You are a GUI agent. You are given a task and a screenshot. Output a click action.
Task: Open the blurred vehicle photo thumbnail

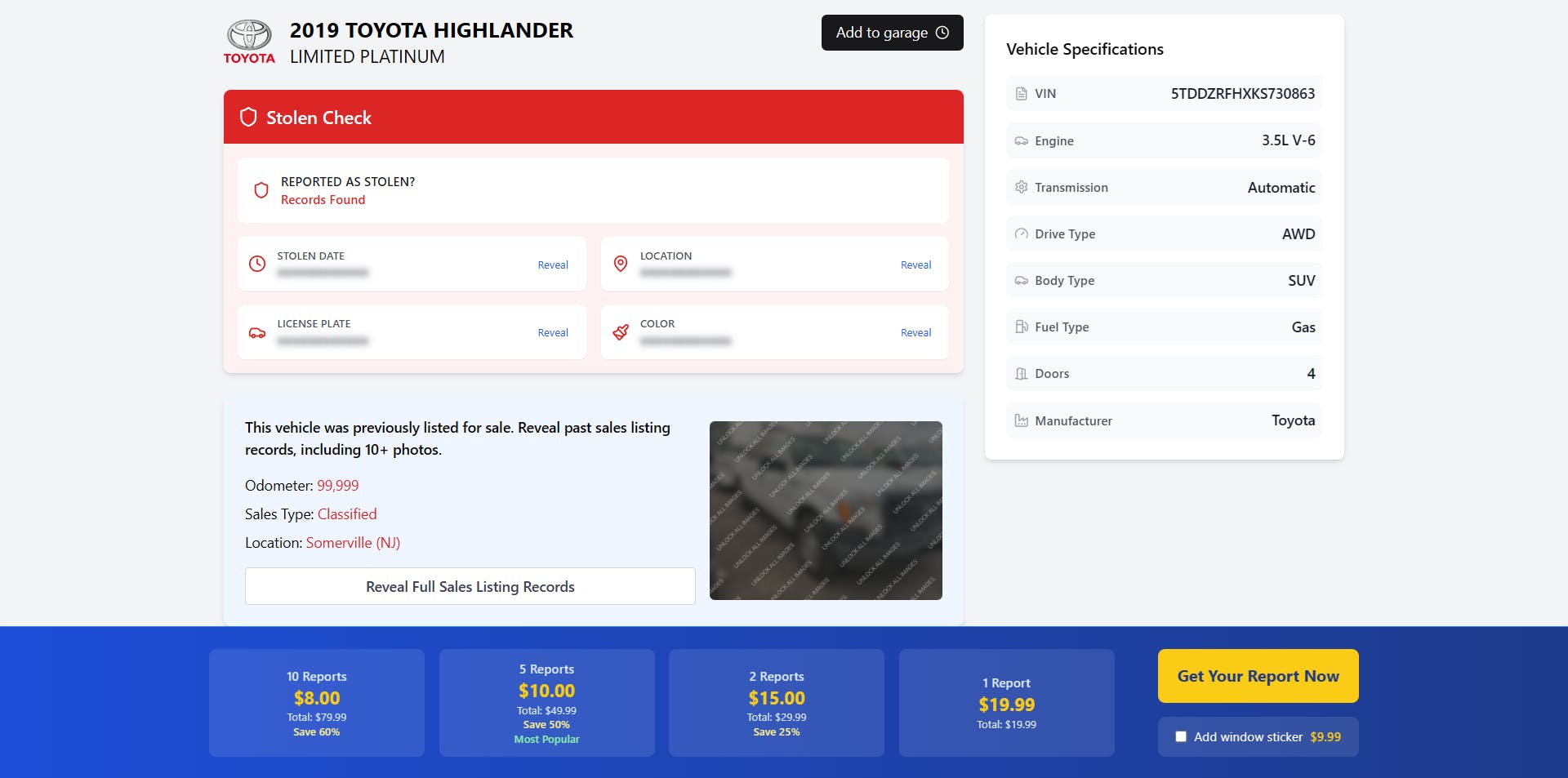tap(826, 510)
